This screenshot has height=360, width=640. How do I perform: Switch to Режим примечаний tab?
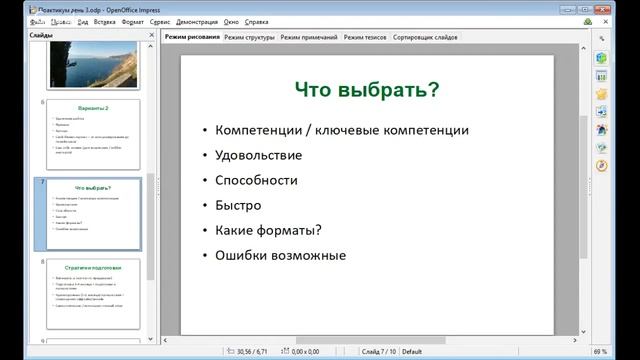[x=309, y=37]
